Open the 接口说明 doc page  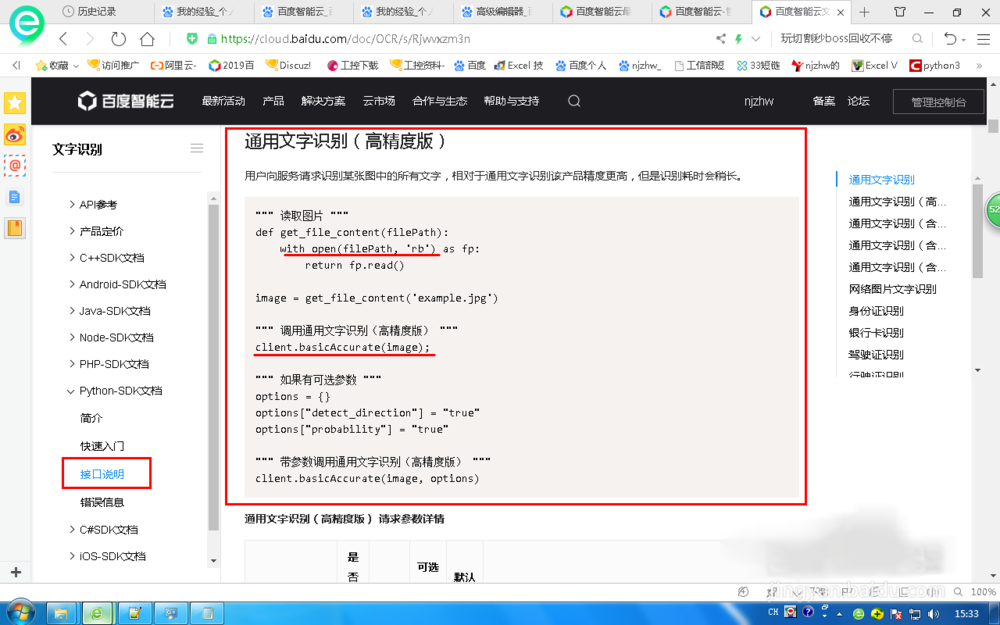pos(102,474)
